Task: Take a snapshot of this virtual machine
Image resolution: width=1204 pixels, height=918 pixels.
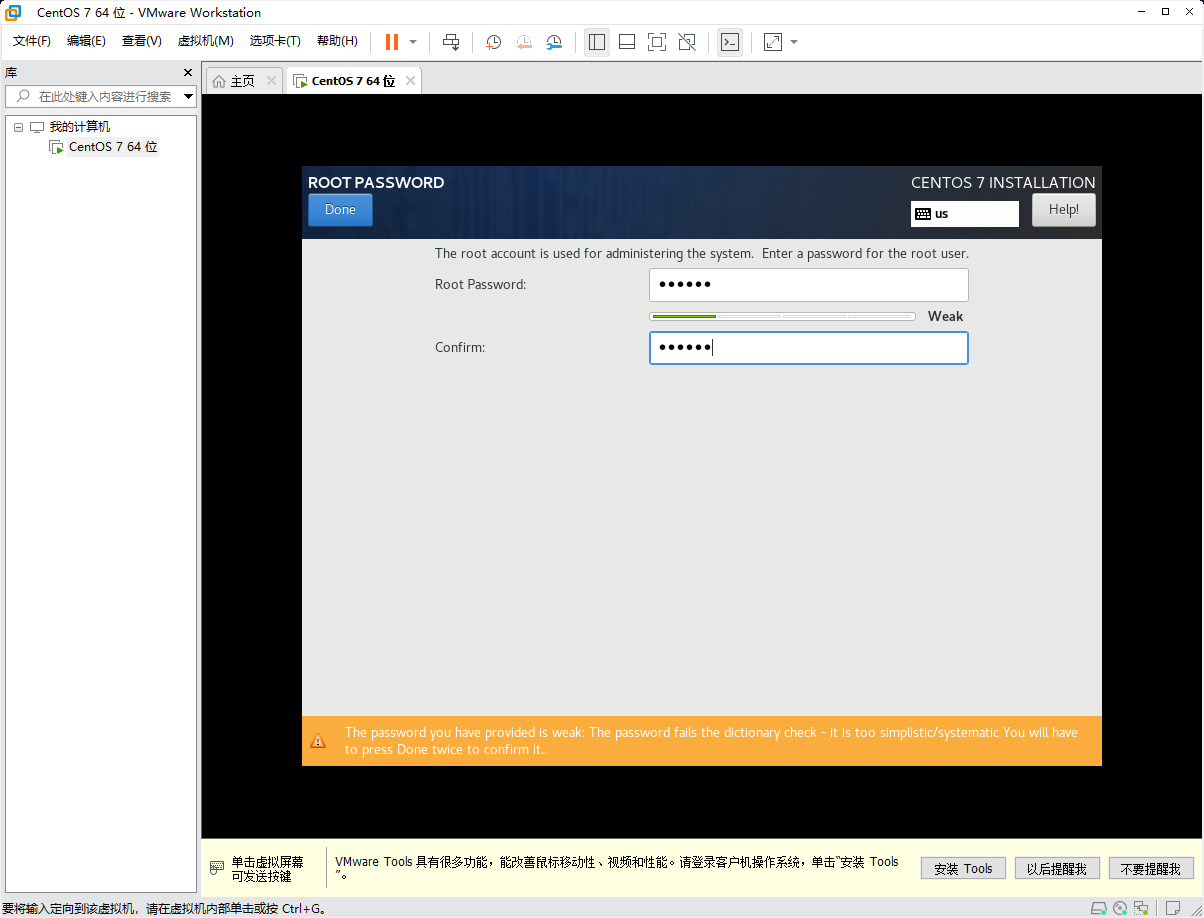Action: [493, 42]
